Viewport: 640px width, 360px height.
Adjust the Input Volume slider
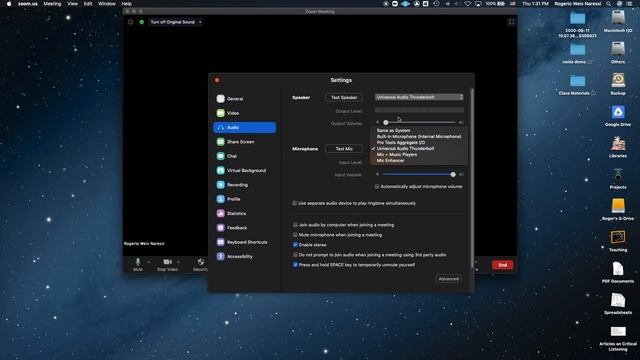(x=453, y=175)
